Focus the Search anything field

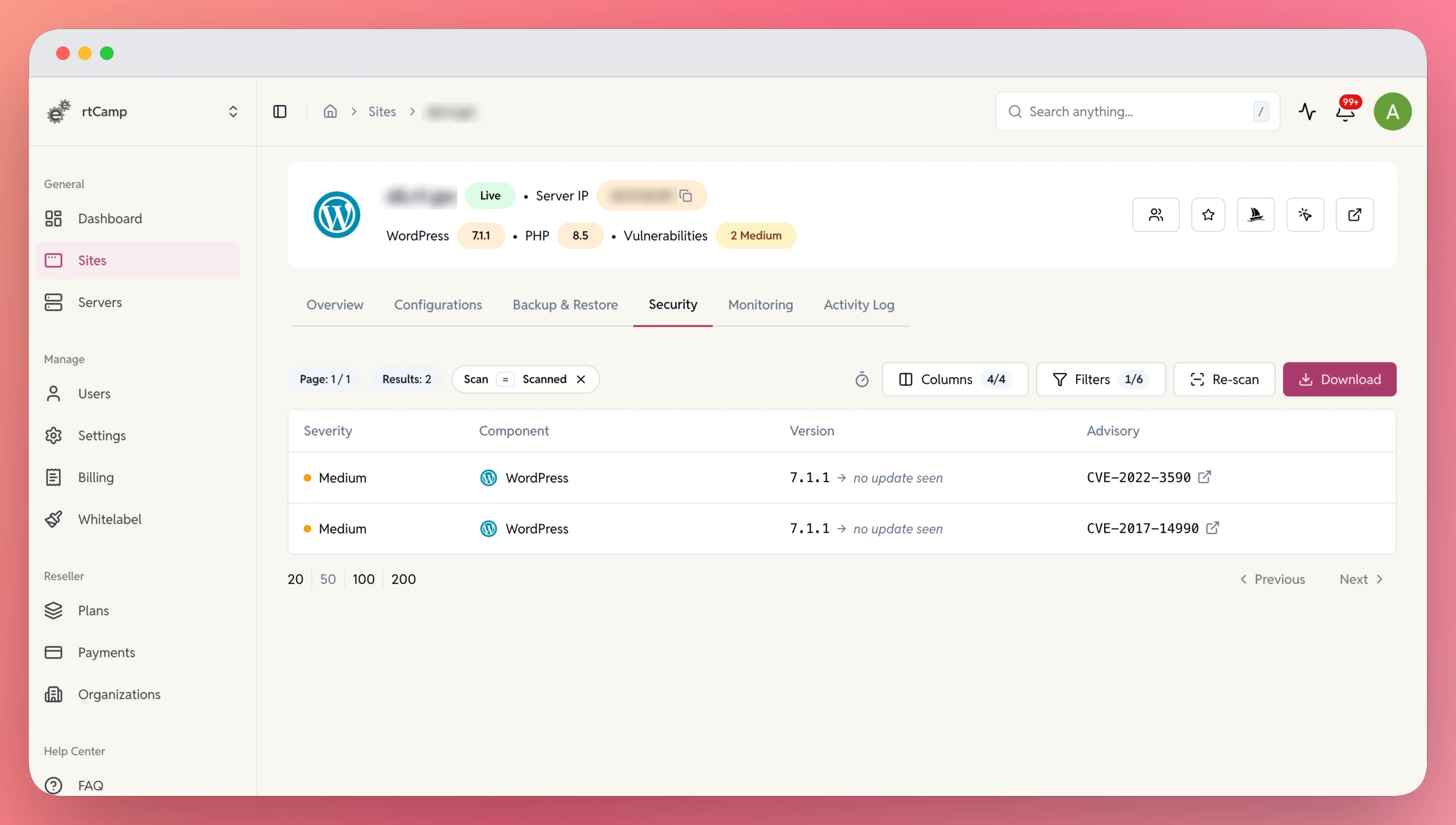pyautogui.click(x=1138, y=112)
